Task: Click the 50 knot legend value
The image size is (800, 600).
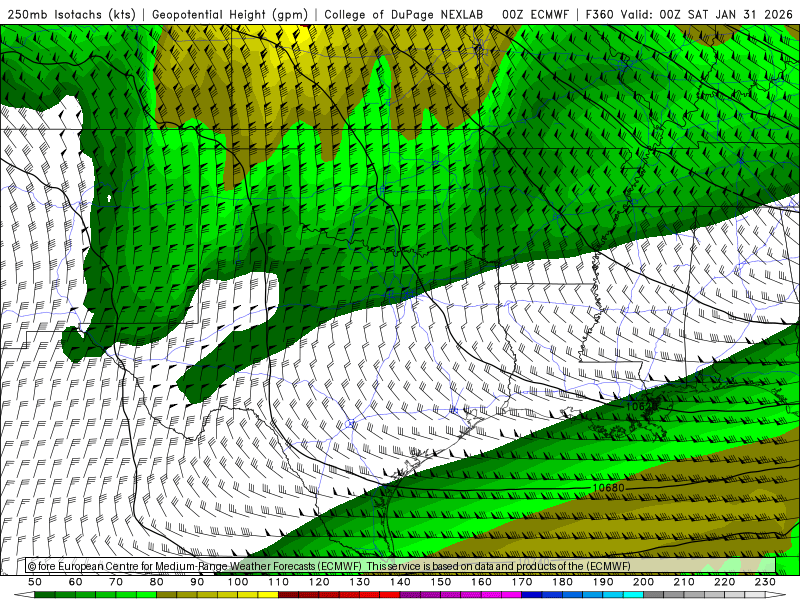Action: [x=35, y=582]
